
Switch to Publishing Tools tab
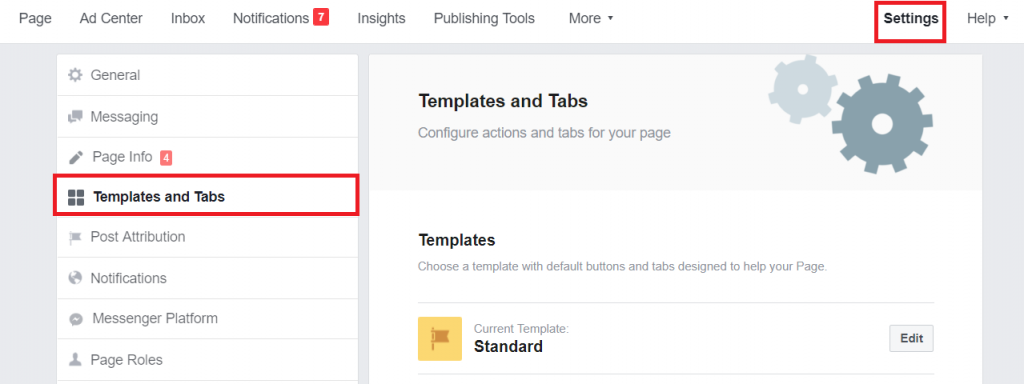(484, 19)
